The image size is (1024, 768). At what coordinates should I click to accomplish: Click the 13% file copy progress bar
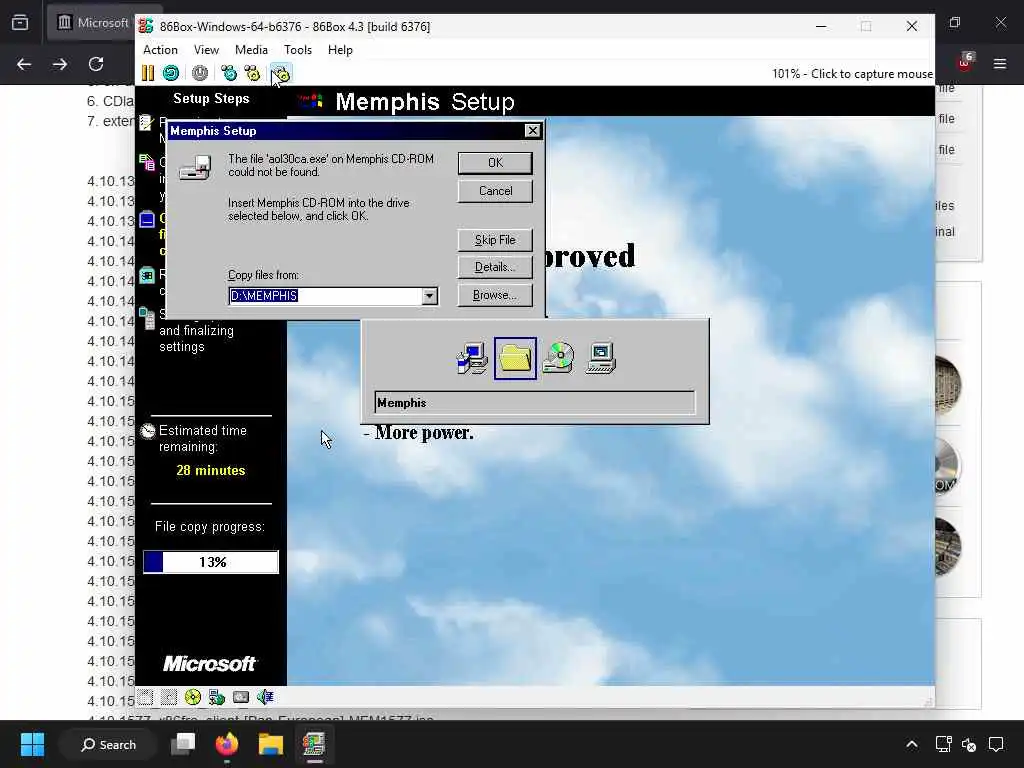coord(211,562)
